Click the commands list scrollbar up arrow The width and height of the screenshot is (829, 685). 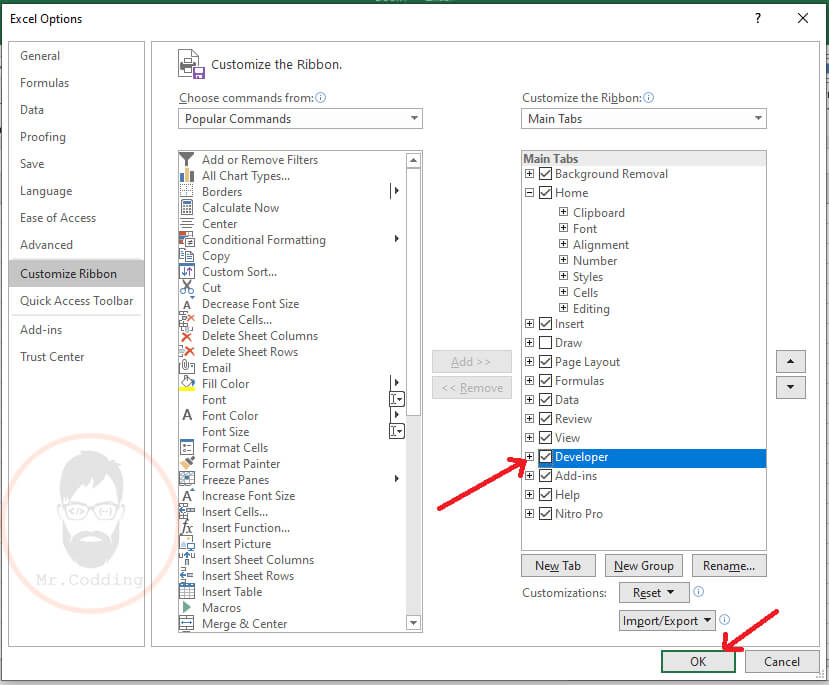click(413, 160)
